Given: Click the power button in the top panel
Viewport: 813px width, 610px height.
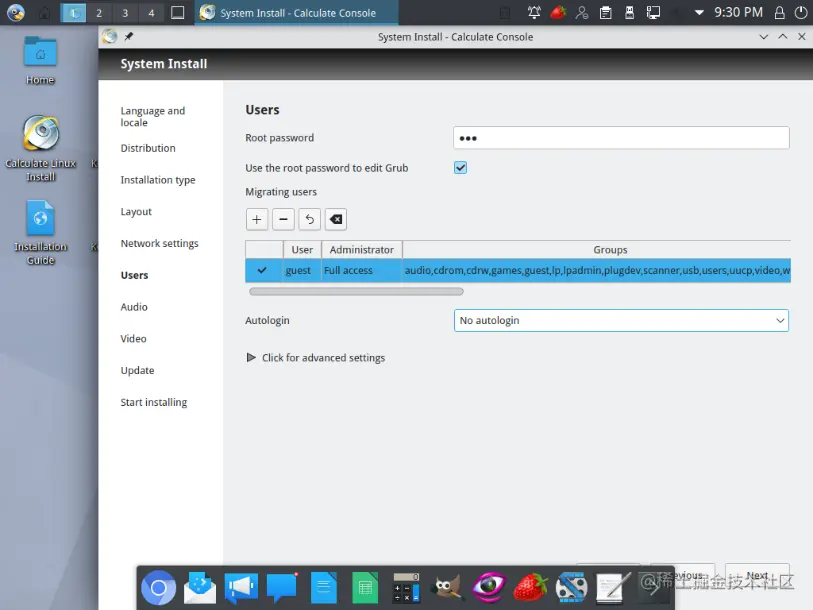Looking at the screenshot, I should coord(801,12).
